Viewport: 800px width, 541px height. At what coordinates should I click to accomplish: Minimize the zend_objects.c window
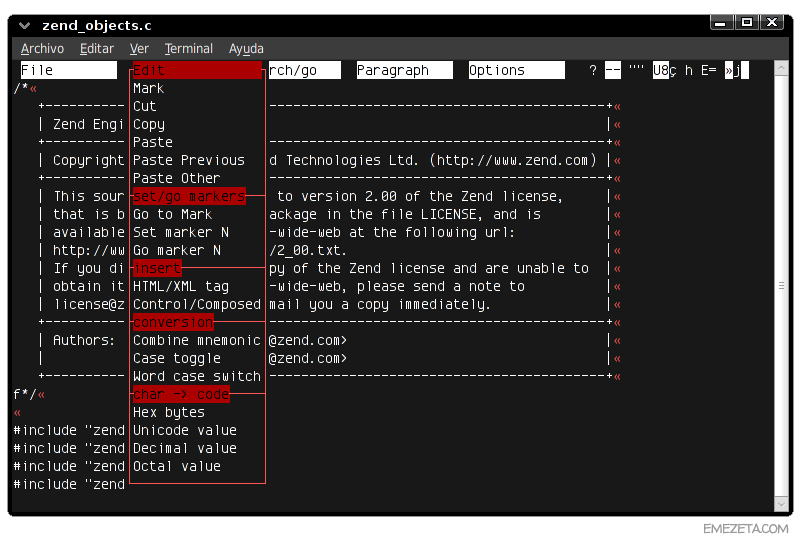pyautogui.click(x=720, y=22)
